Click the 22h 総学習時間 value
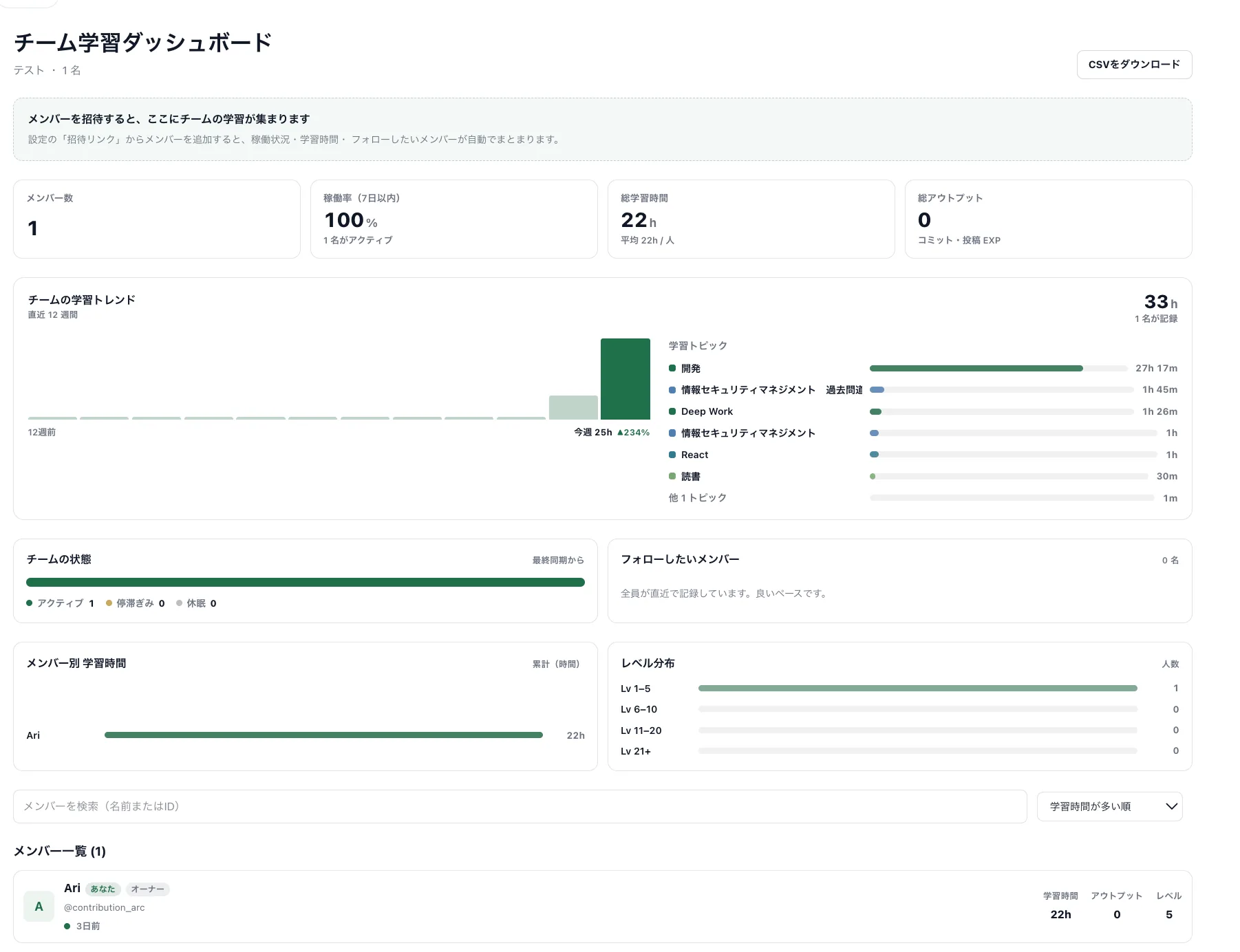 tap(638, 220)
